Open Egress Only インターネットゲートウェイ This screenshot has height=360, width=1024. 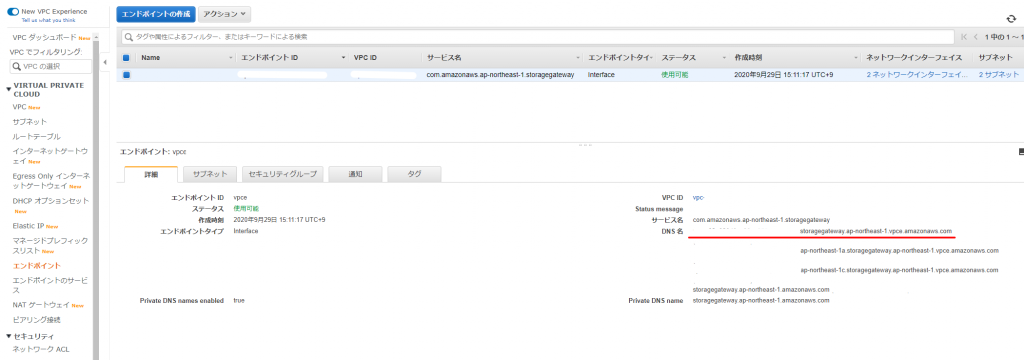tap(51, 181)
